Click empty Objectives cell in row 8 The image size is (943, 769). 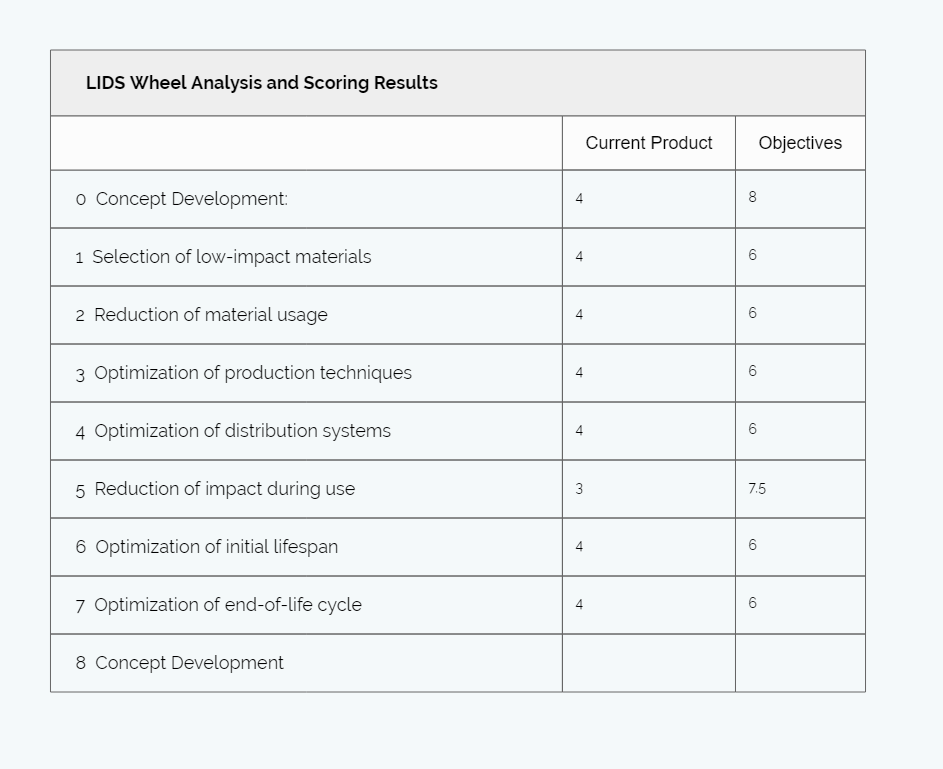pyautogui.click(x=800, y=663)
